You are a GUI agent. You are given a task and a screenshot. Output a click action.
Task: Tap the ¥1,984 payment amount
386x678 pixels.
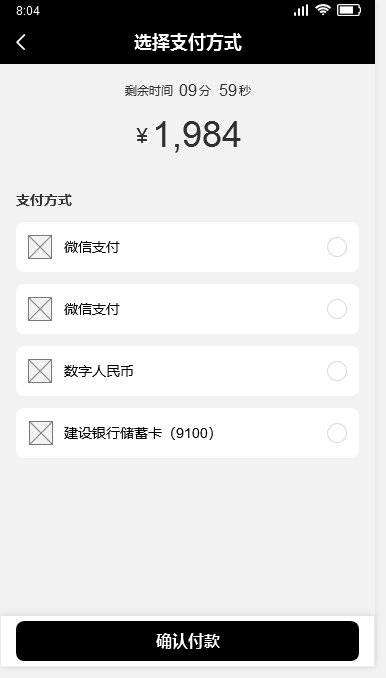(188, 135)
